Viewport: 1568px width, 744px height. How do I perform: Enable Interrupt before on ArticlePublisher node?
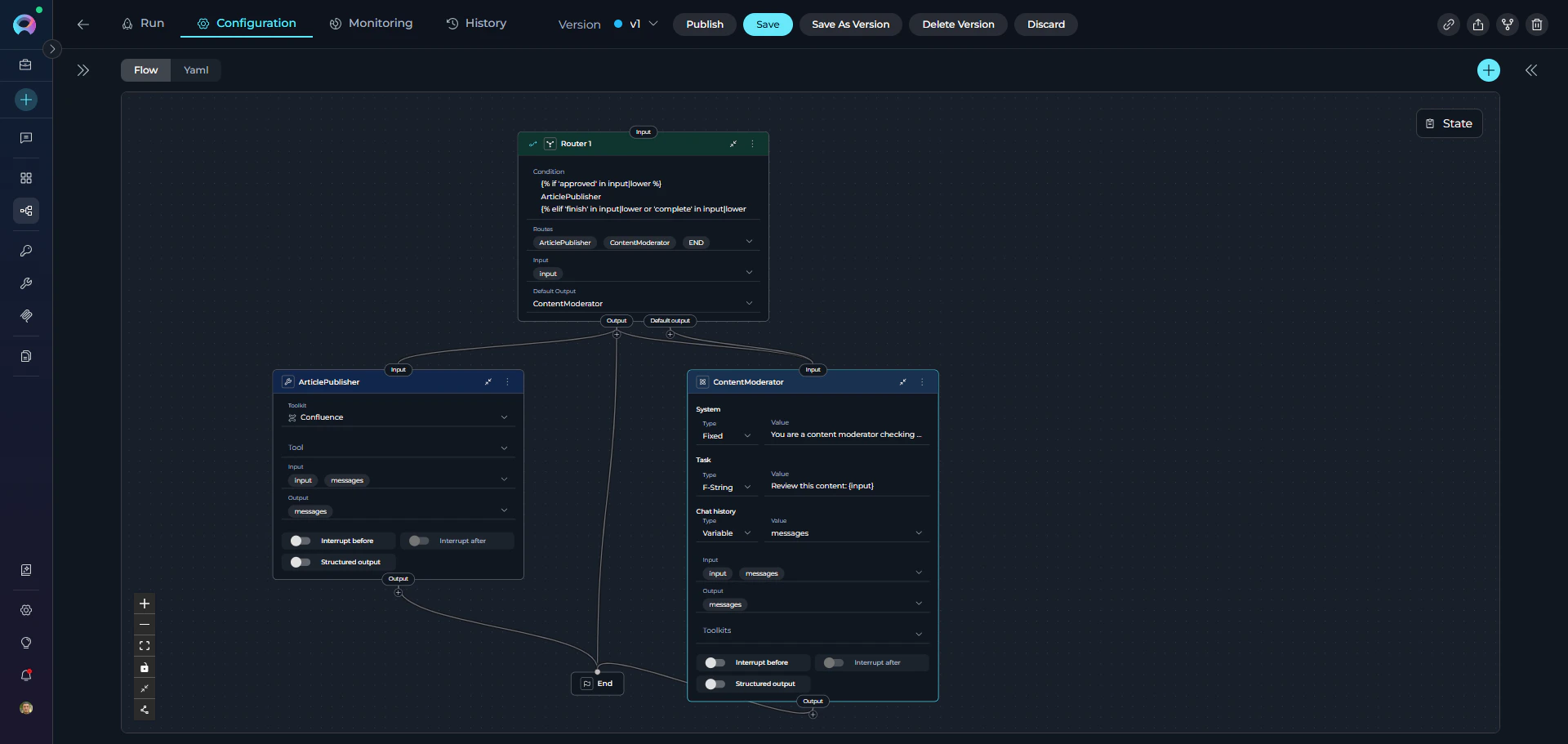300,541
